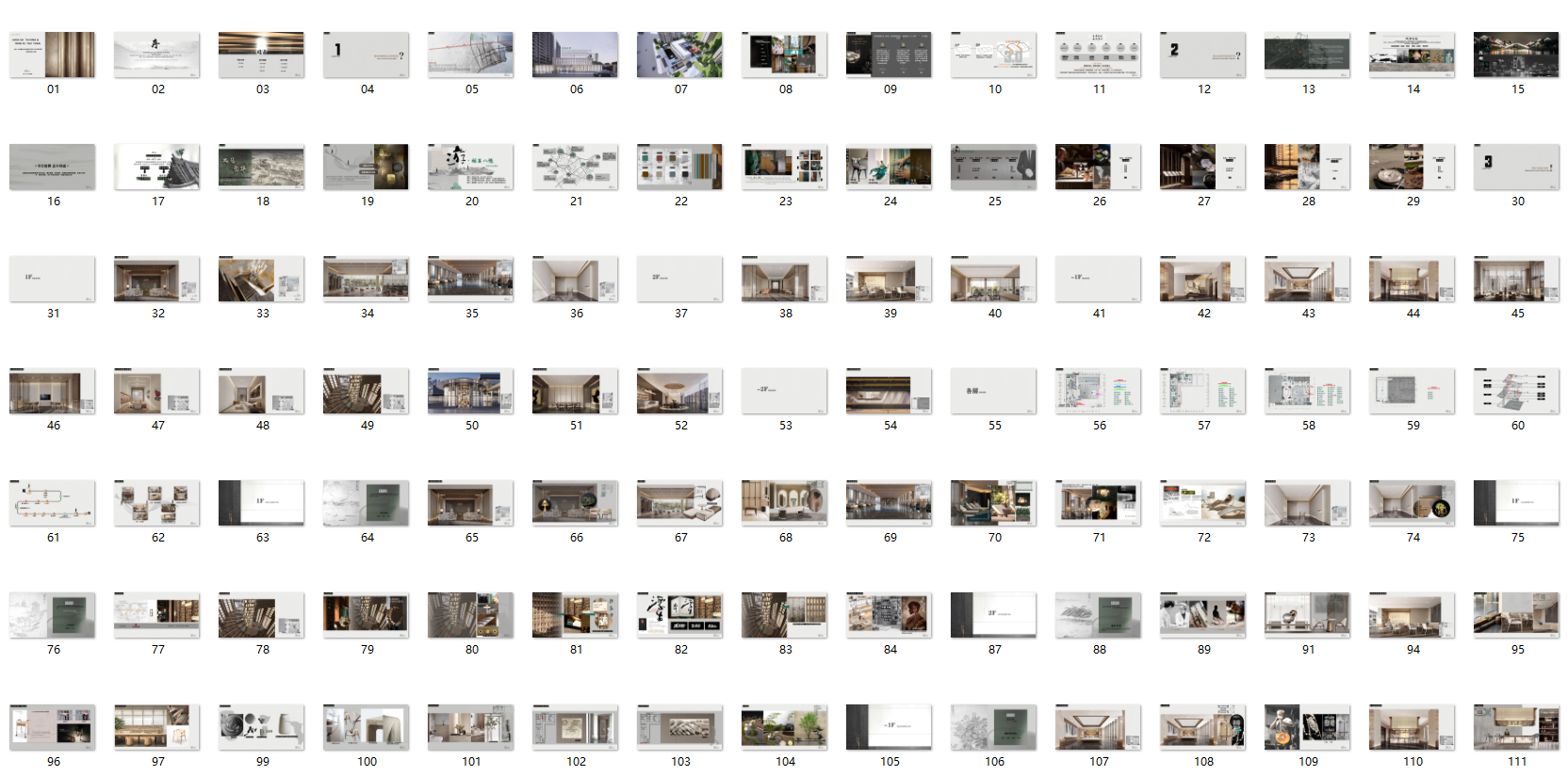Select slide 22 material palette thumbnail
The width and height of the screenshot is (1568, 776).
click(x=680, y=167)
